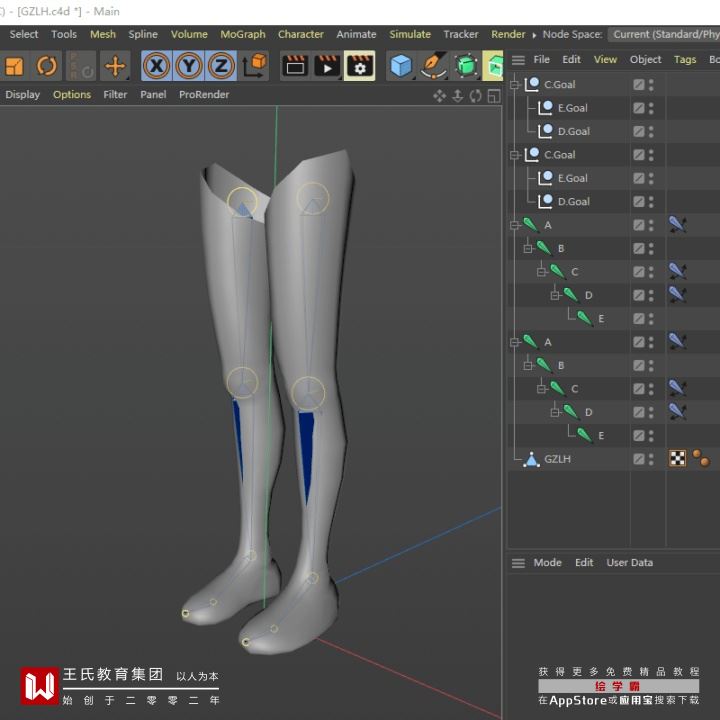Open the Render menu
The image size is (720, 720).
[508, 34]
